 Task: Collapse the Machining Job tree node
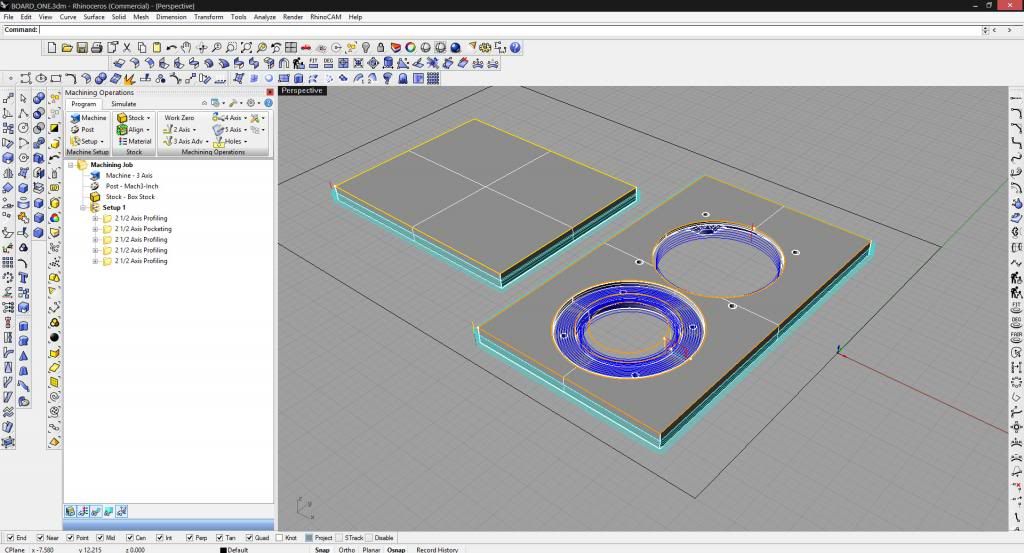(71, 165)
